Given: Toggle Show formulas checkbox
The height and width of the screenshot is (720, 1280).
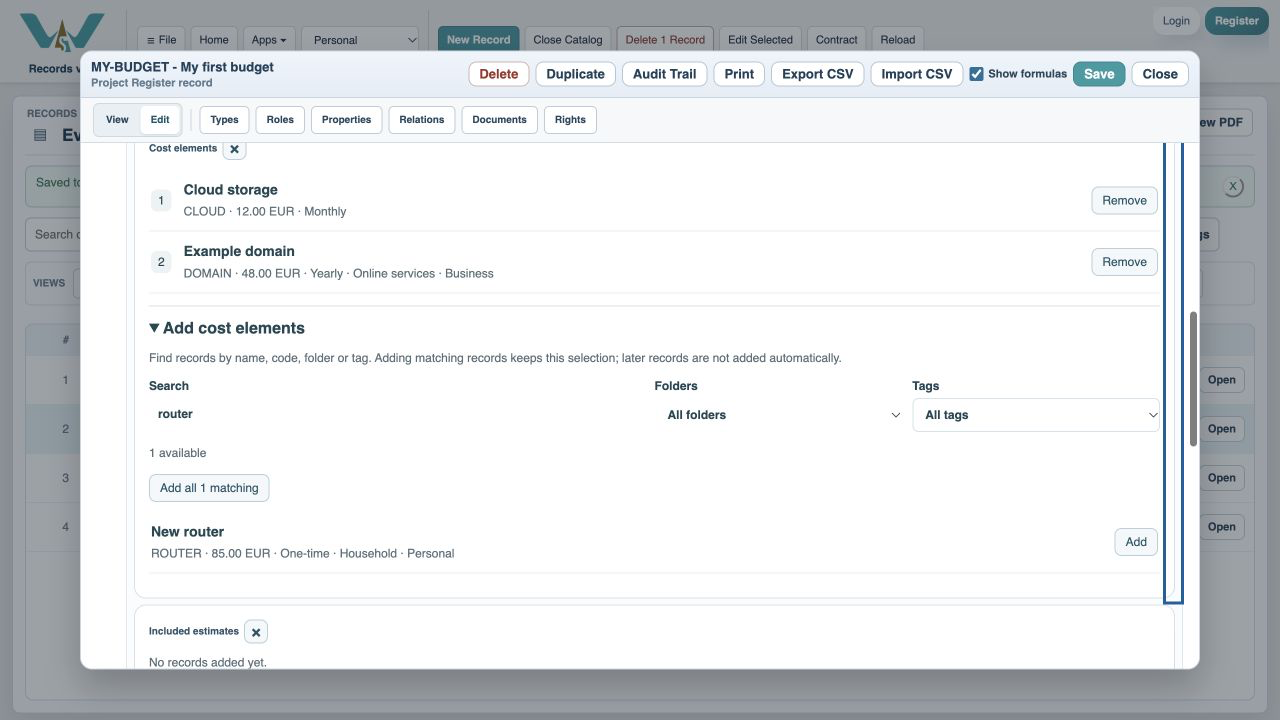Looking at the screenshot, I should click(976, 74).
